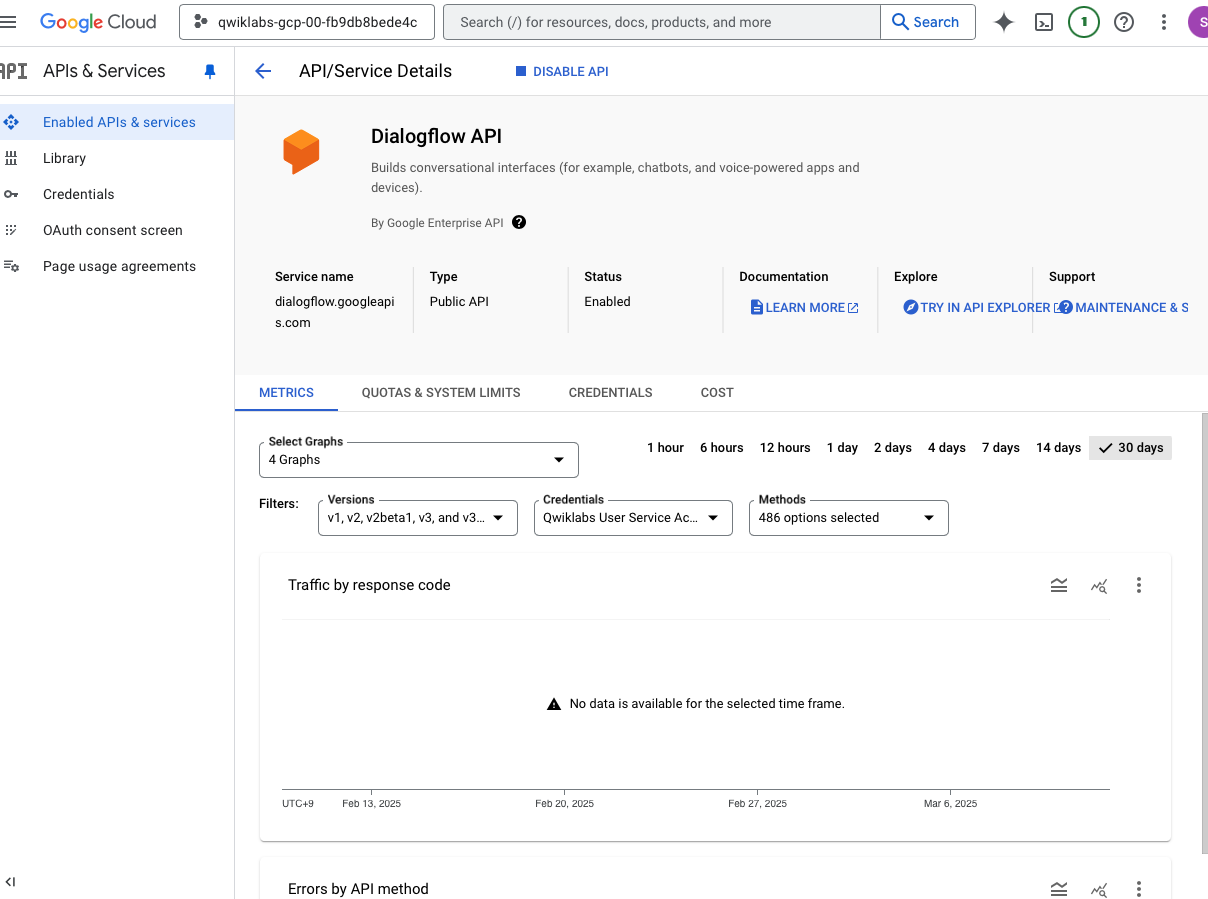This screenshot has height=899, width=1208.
Task: Open the project selector qwiklabs-gcp-00-fb9db8bede4c
Action: (307, 22)
